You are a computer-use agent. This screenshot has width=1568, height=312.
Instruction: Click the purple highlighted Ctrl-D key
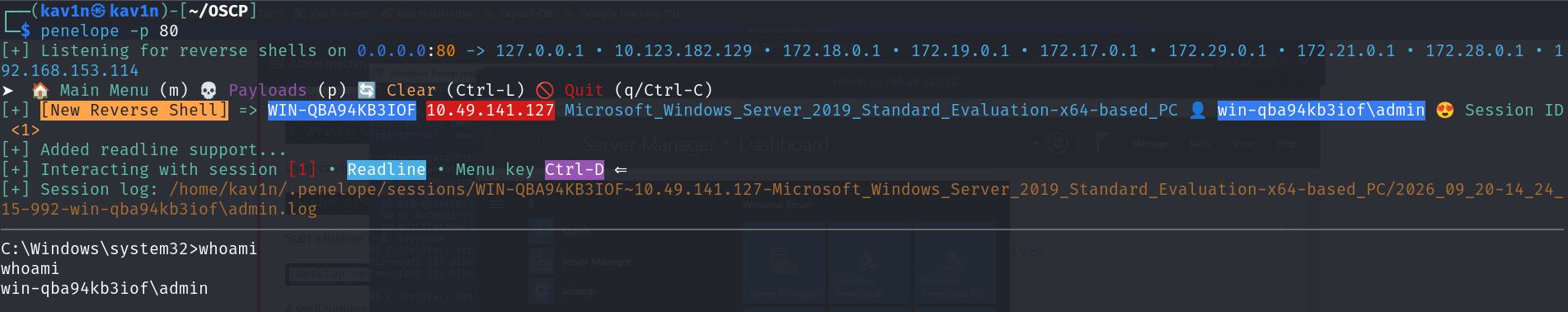[575, 169]
